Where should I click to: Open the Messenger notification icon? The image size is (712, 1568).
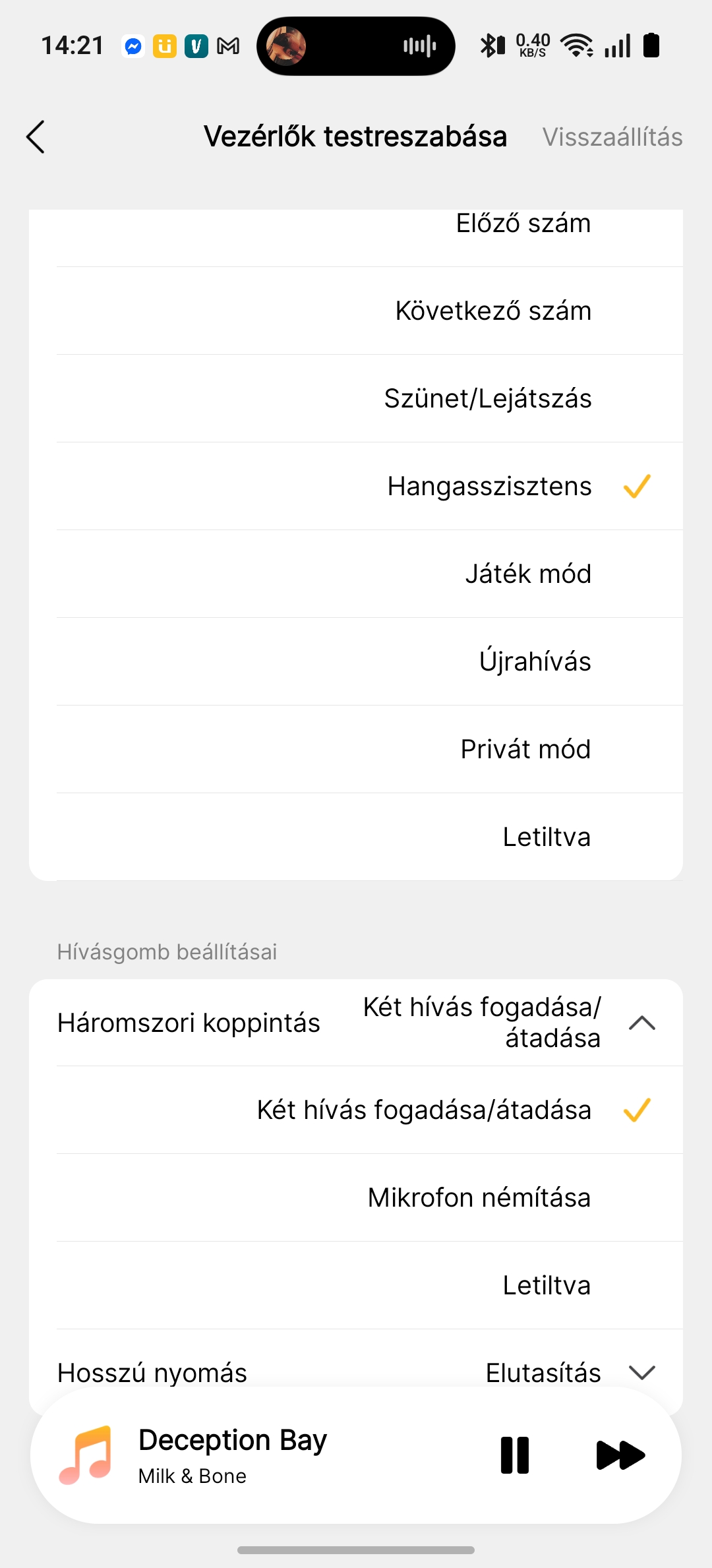point(133,46)
